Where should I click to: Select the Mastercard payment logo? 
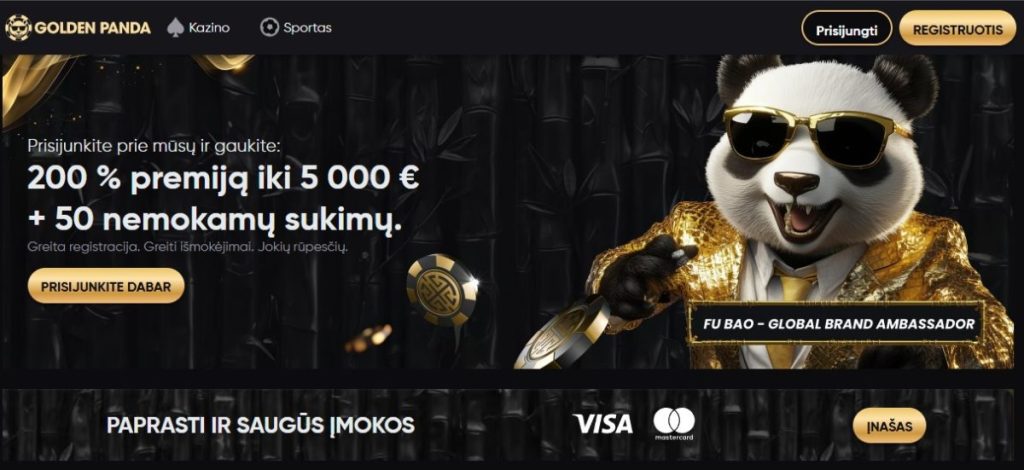coord(674,424)
